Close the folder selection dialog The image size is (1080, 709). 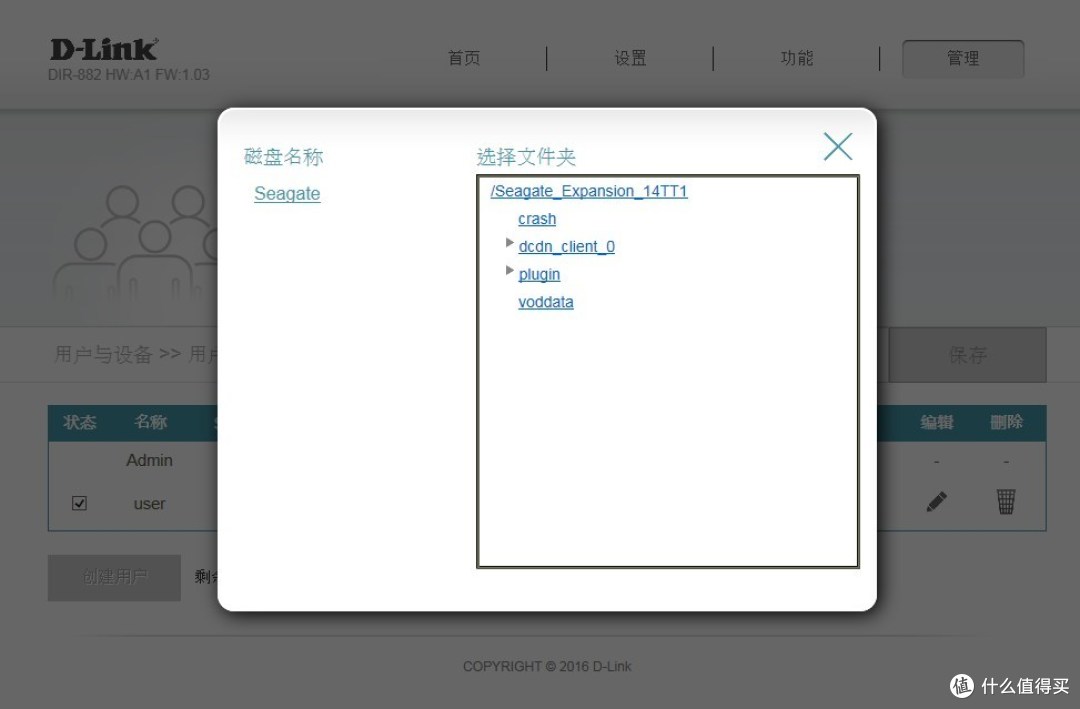pyautogui.click(x=838, y=146)
